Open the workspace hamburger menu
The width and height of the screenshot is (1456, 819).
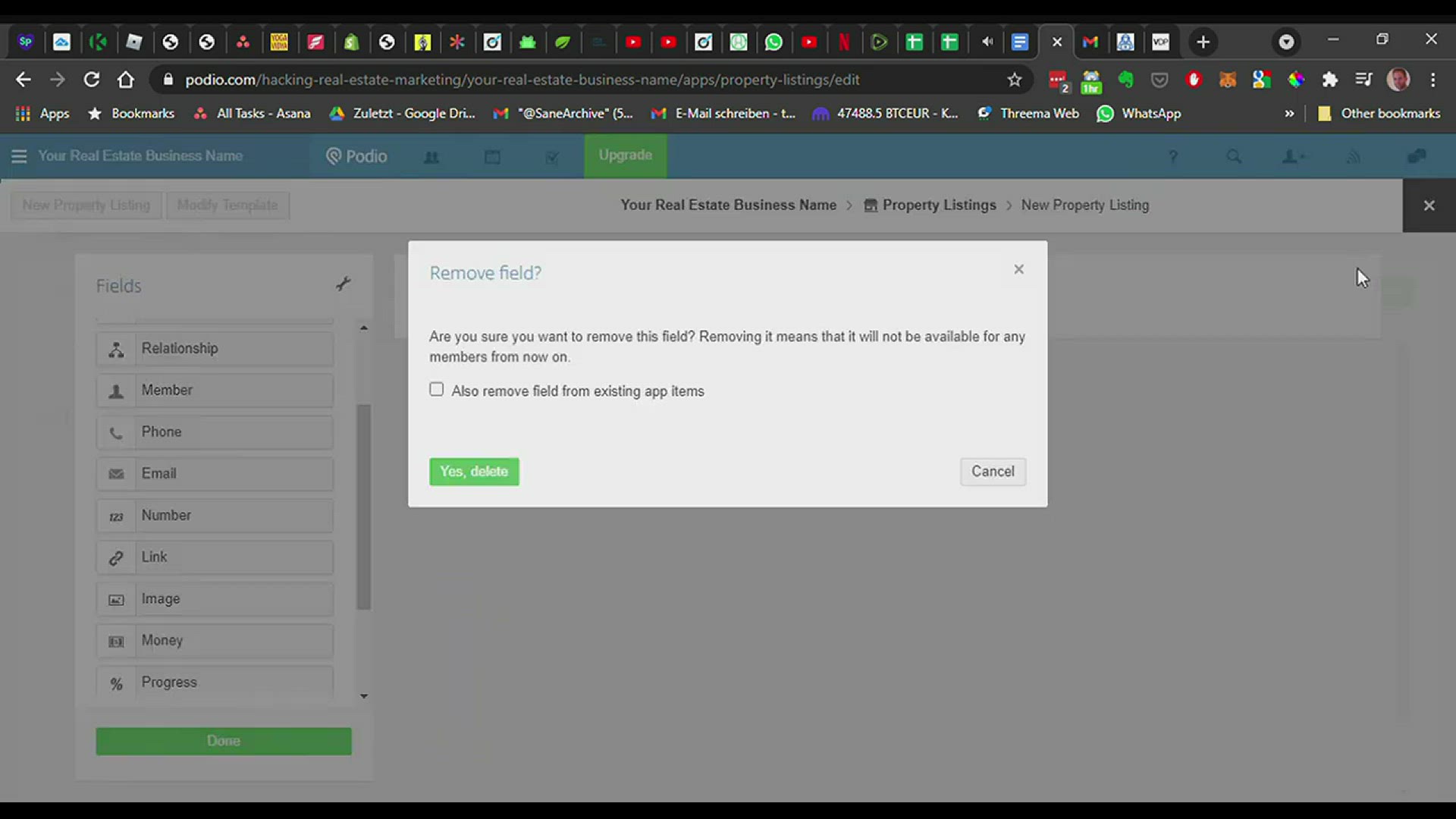point(19,156)
